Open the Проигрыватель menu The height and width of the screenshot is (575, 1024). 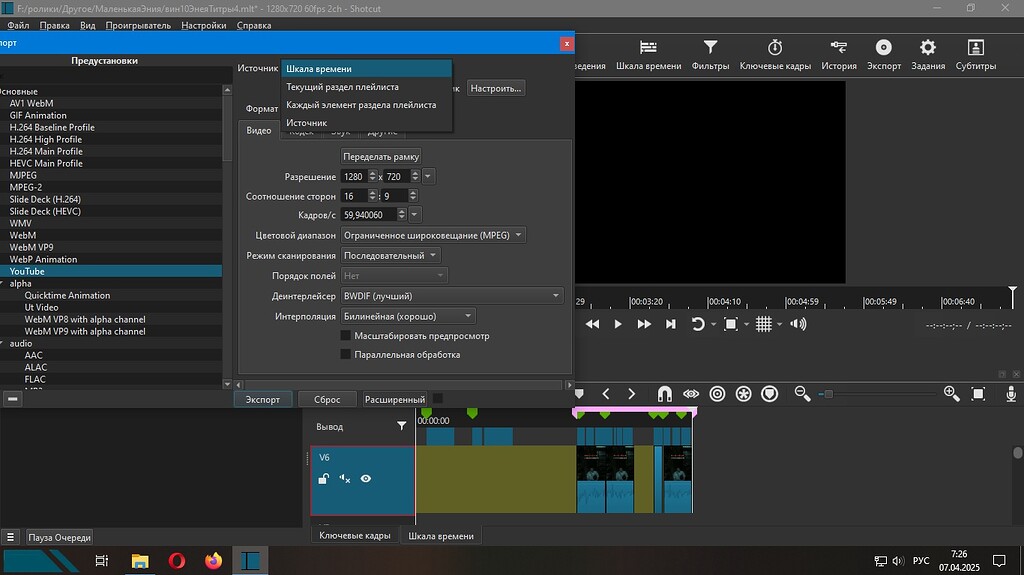tap(138, 25)
